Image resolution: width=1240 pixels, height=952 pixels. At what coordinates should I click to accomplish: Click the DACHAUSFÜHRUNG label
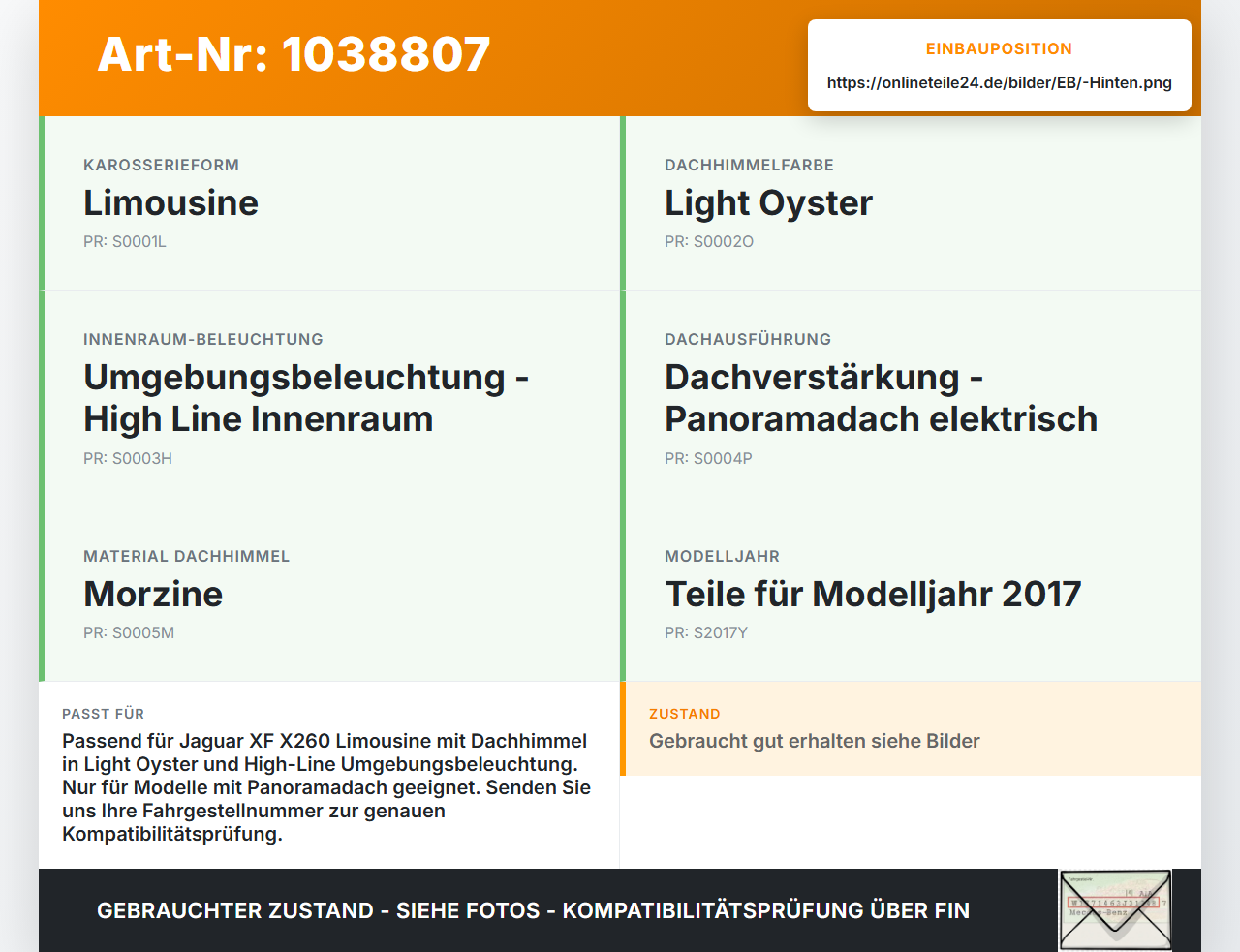[x=748, y=339]
